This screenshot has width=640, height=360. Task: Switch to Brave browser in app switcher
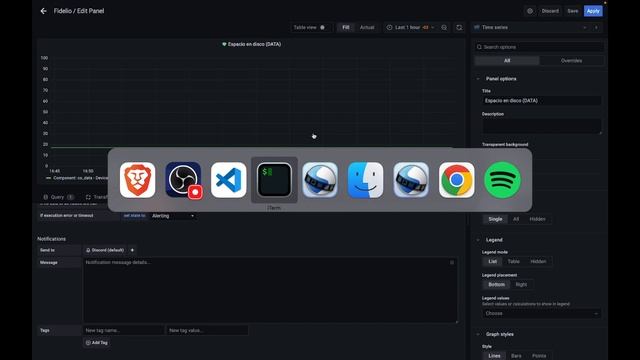138,180
